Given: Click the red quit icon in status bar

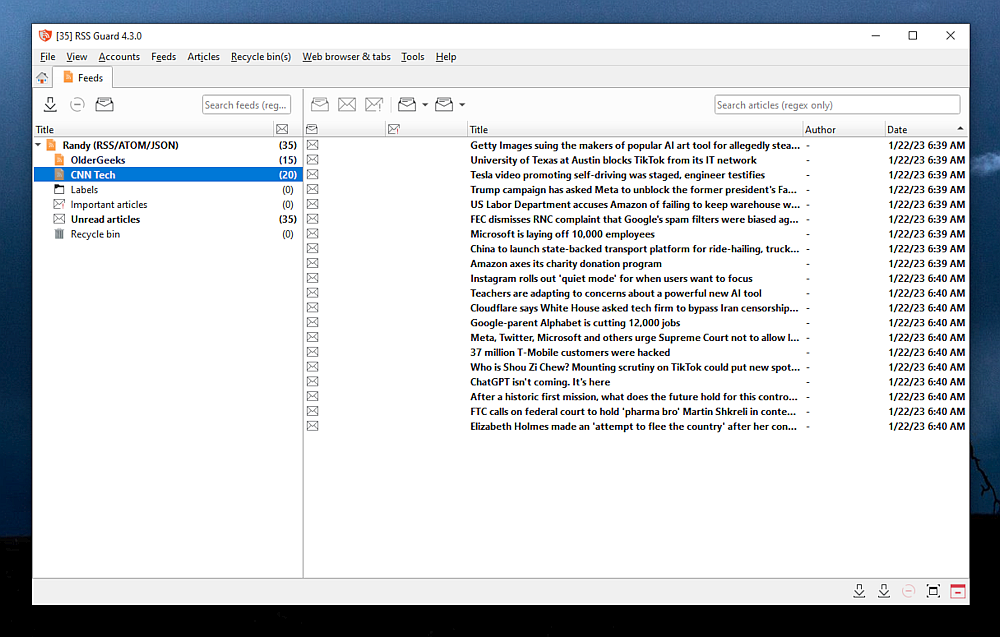Looking at the screenshot, I should pos(957,591).
